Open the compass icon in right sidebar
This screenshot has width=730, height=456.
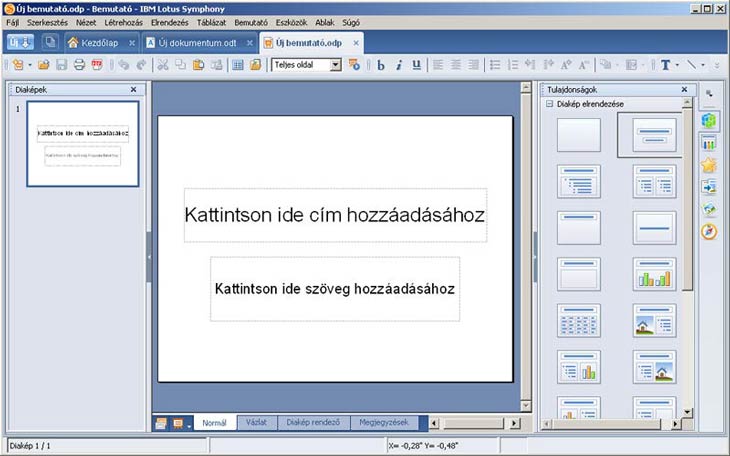pyautogui.click(x=710, y=231)
